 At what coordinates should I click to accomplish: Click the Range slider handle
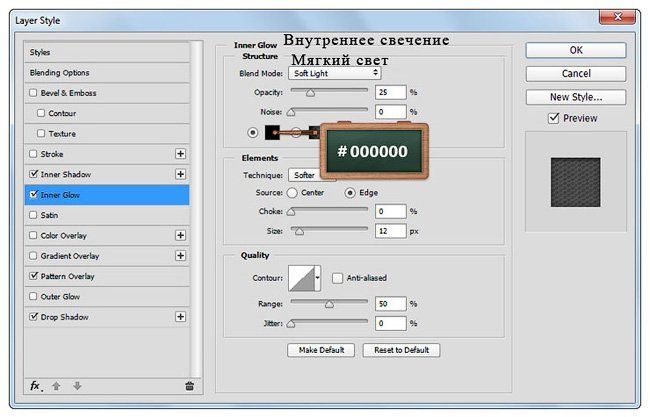point(329,304)
